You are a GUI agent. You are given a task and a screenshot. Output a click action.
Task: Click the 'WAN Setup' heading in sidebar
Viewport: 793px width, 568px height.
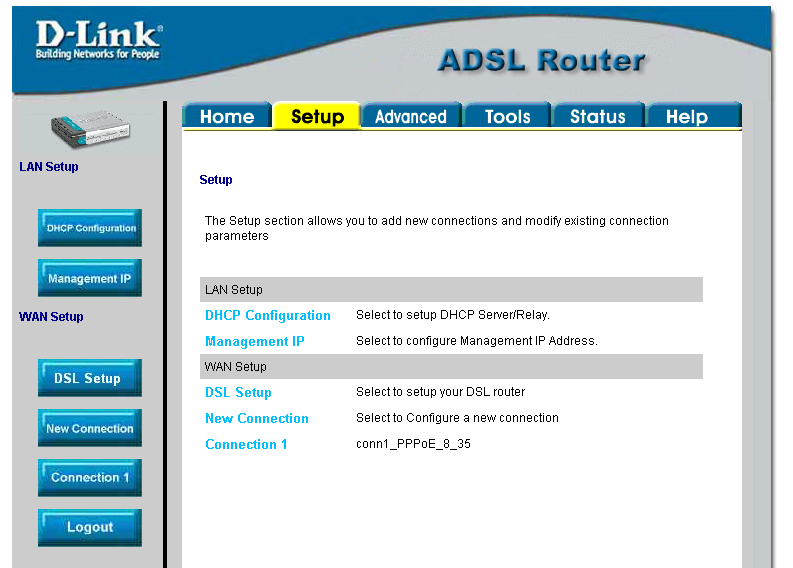[x=51, y=317]
